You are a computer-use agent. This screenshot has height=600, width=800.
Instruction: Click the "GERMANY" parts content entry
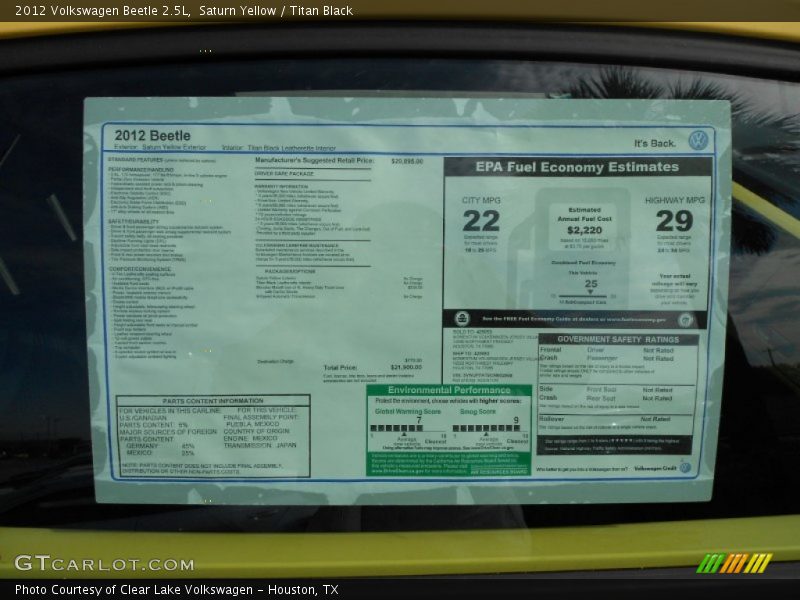pyautogui.click(x=142, y=446)
